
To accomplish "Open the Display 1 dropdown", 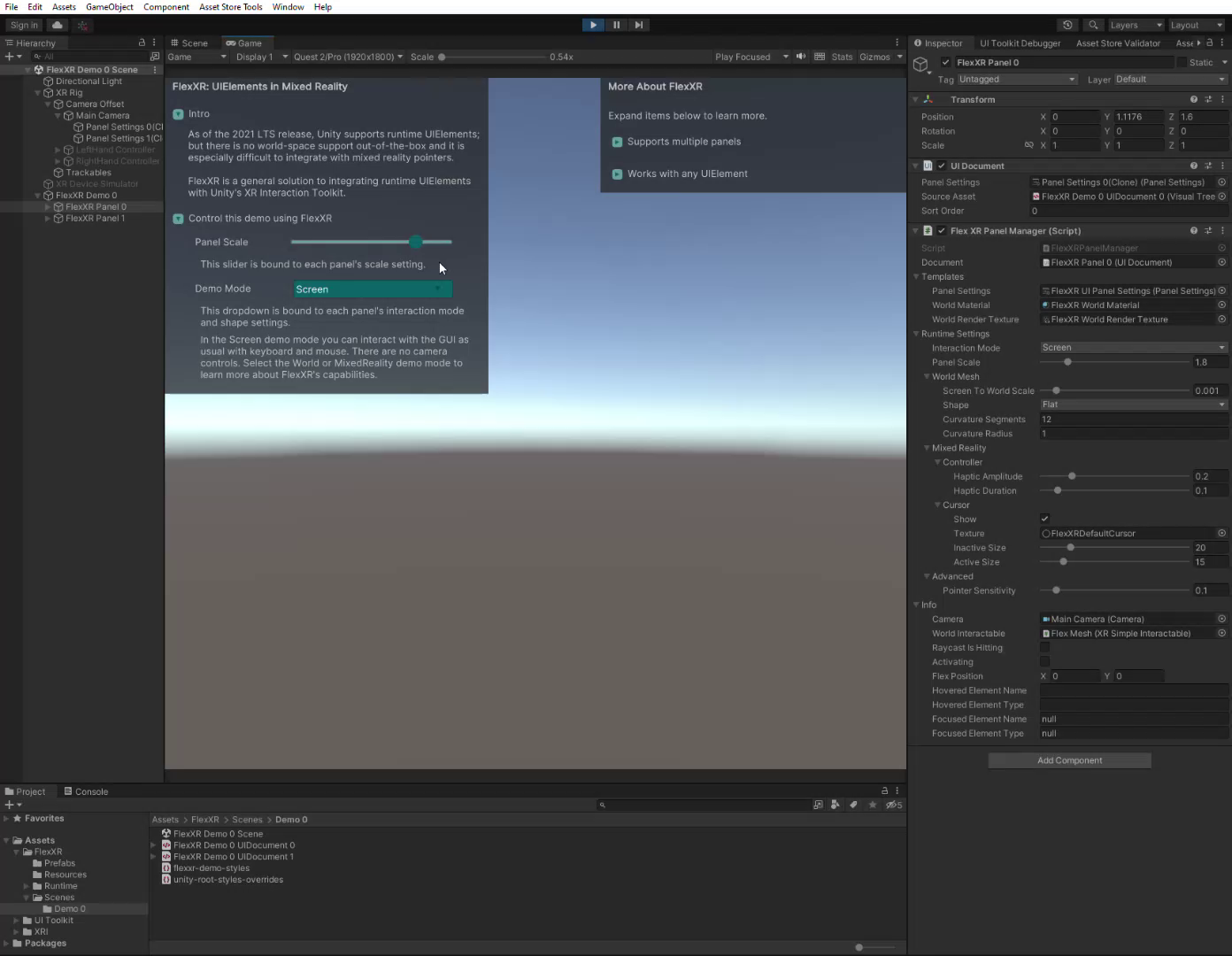I will point(261,57).
